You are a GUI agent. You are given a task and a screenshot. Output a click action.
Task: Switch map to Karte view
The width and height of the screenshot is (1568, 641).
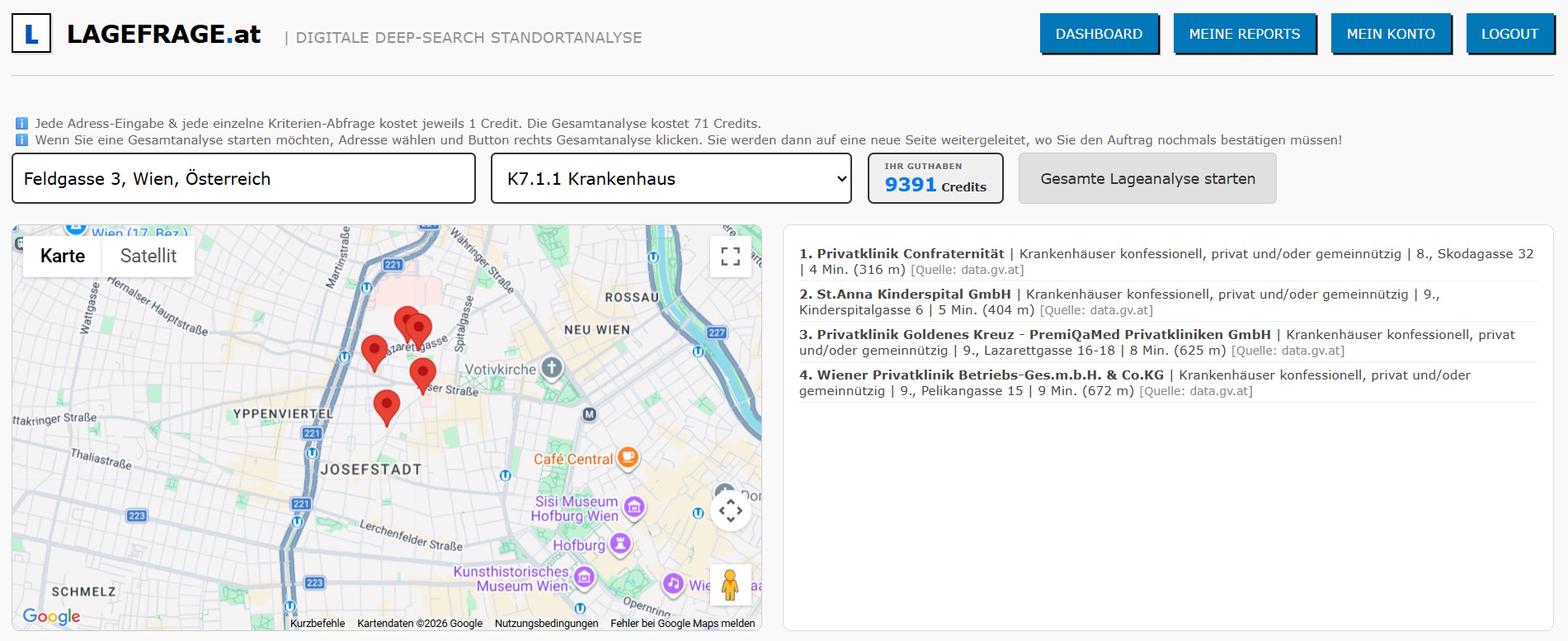[63, 256]
